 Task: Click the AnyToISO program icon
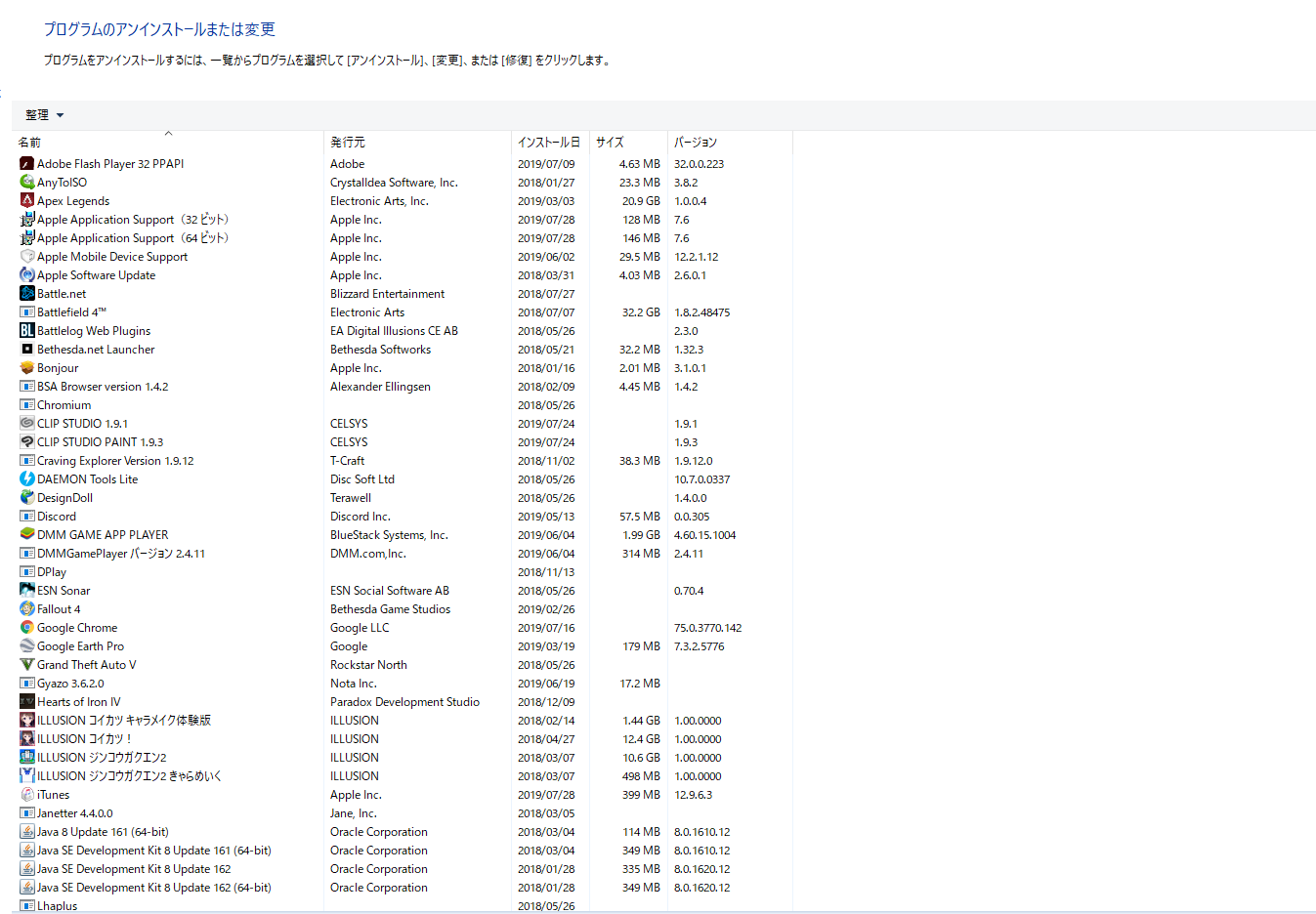click(27, 183)
